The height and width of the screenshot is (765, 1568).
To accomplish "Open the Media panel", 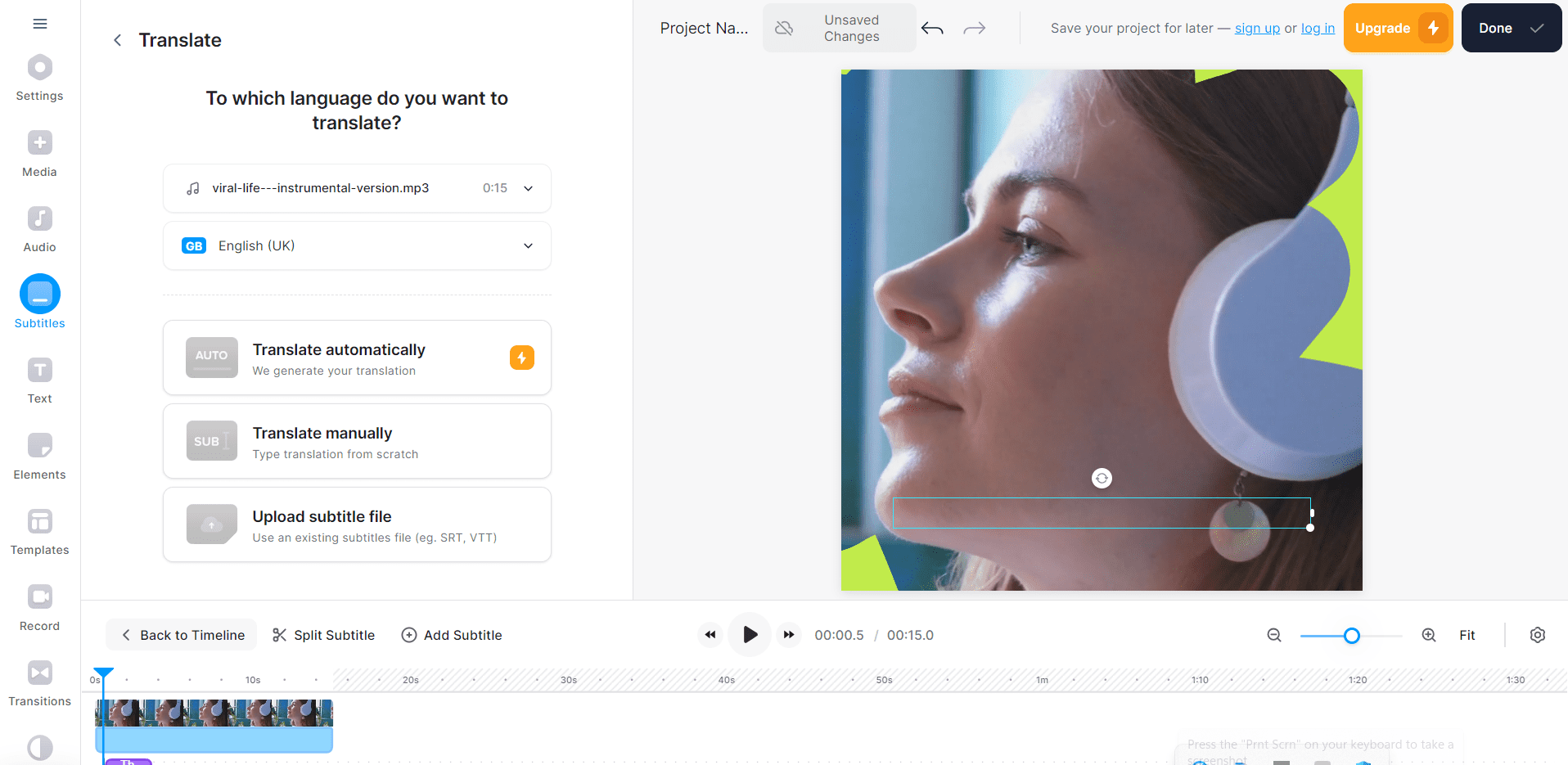I will pyautogui.click(x=38, y=151).
